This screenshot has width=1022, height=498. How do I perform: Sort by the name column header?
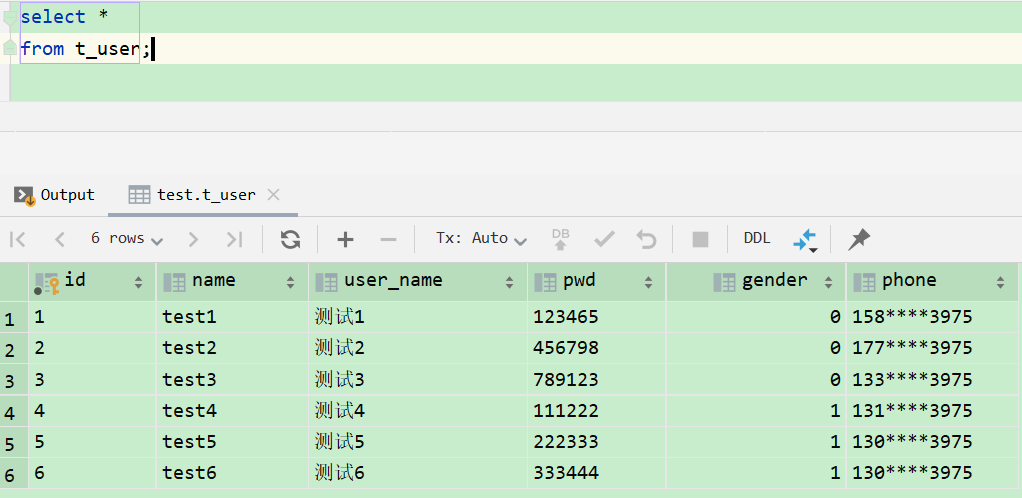[232, 282]
